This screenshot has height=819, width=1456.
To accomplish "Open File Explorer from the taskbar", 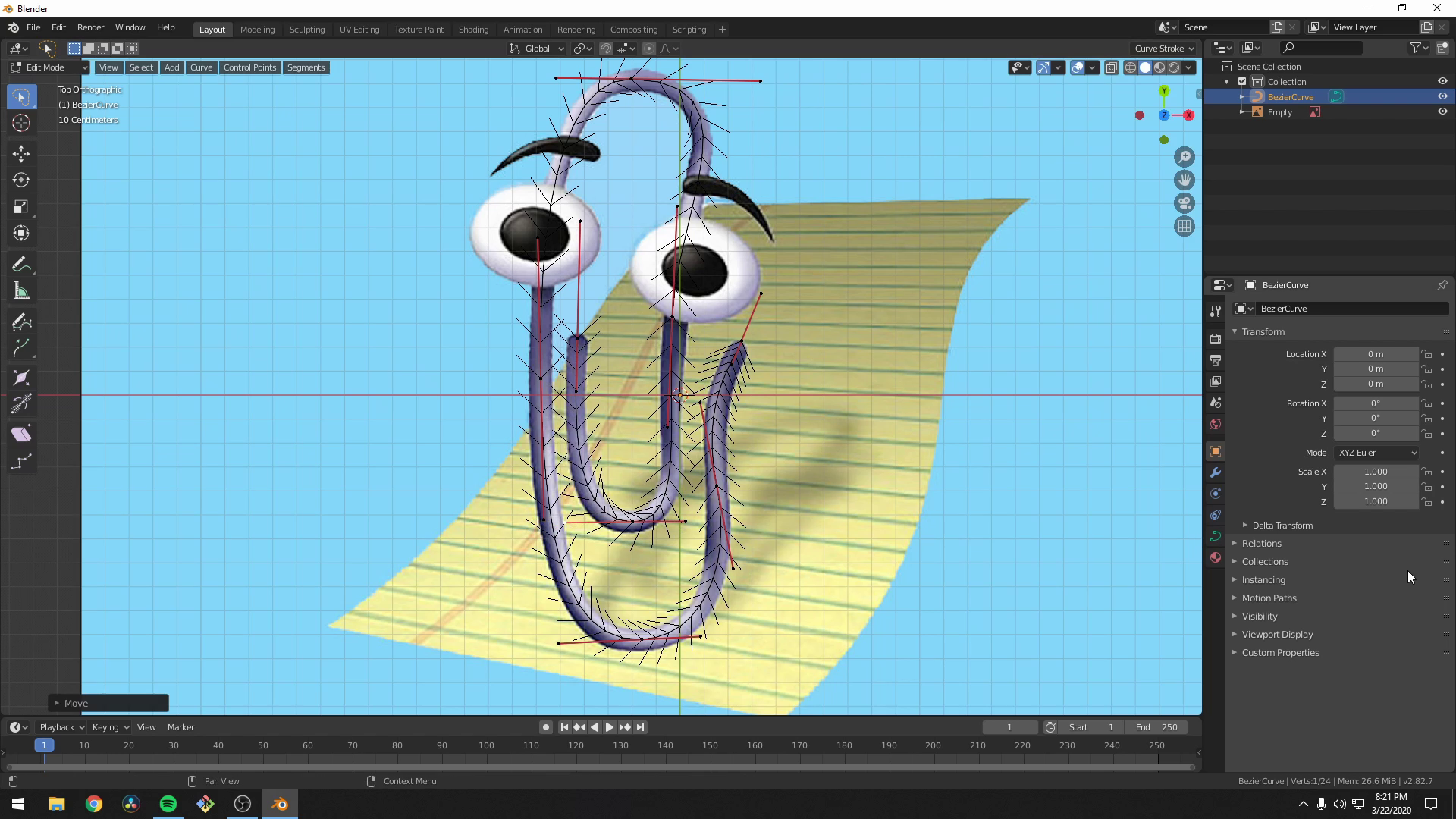I will (x=57, y=804).
